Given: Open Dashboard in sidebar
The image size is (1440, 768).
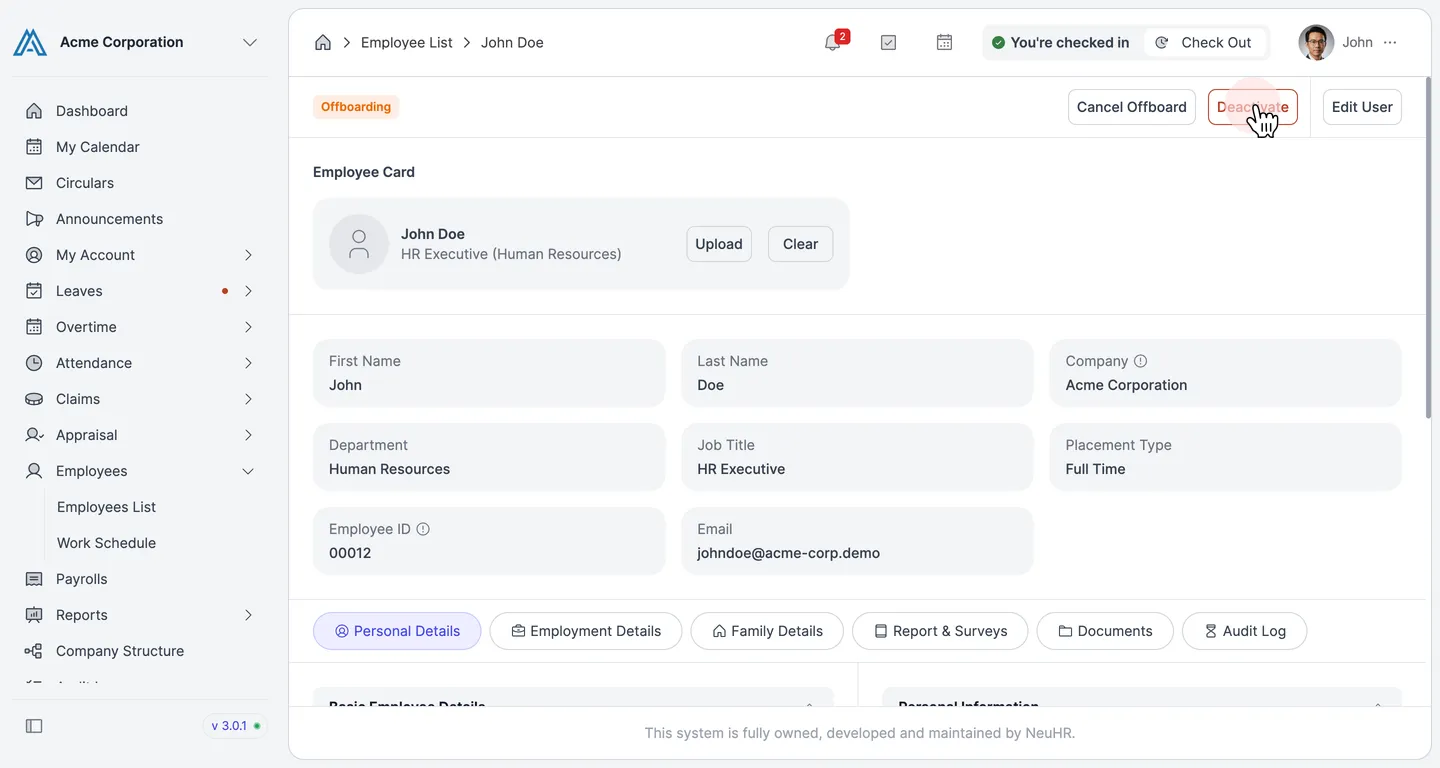Looking at the screenshot, I should point(92,111).
